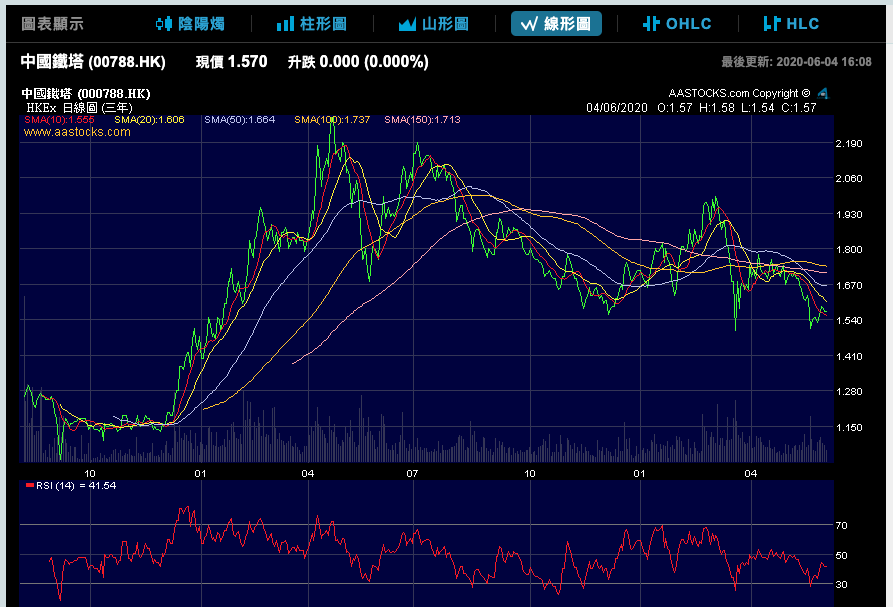Click the line chart icon beside 線形圖
Image resolution: width=893 pixels, height=607 pixels.
[x=529, y=24]
